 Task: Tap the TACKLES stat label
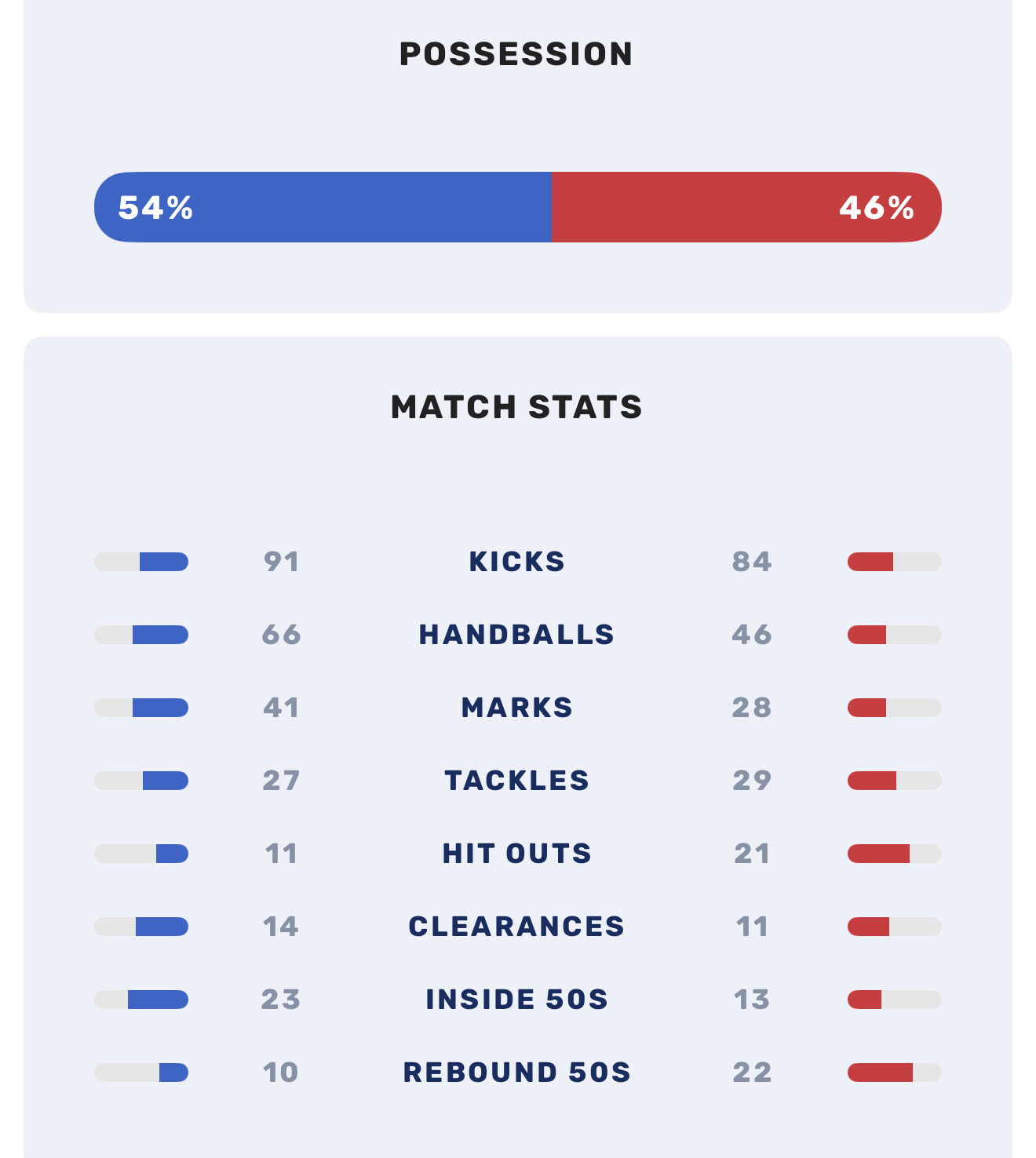pyautogui.click(x=516, y=781)
